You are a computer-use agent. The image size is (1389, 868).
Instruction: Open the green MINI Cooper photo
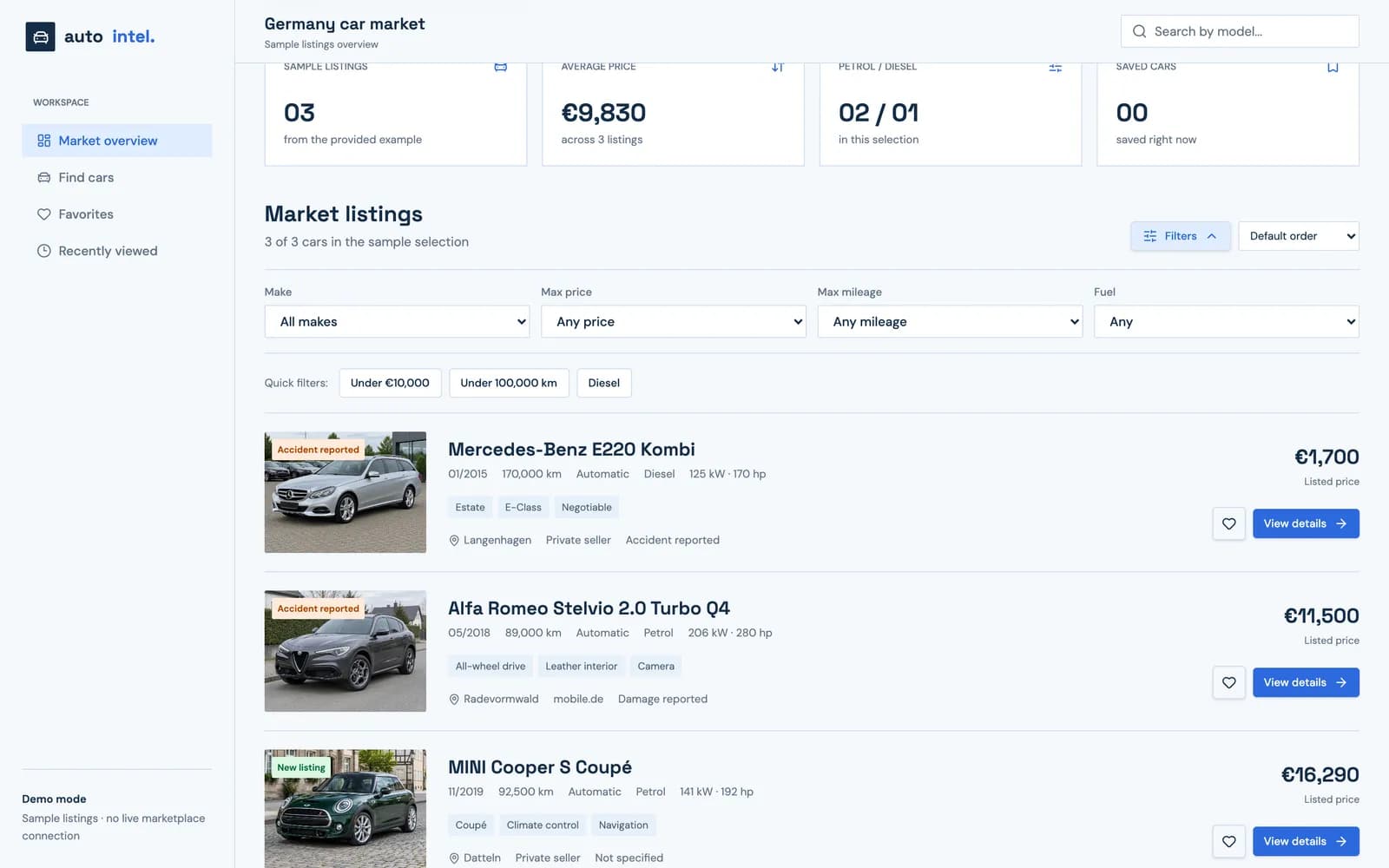[x=346, y=809]
